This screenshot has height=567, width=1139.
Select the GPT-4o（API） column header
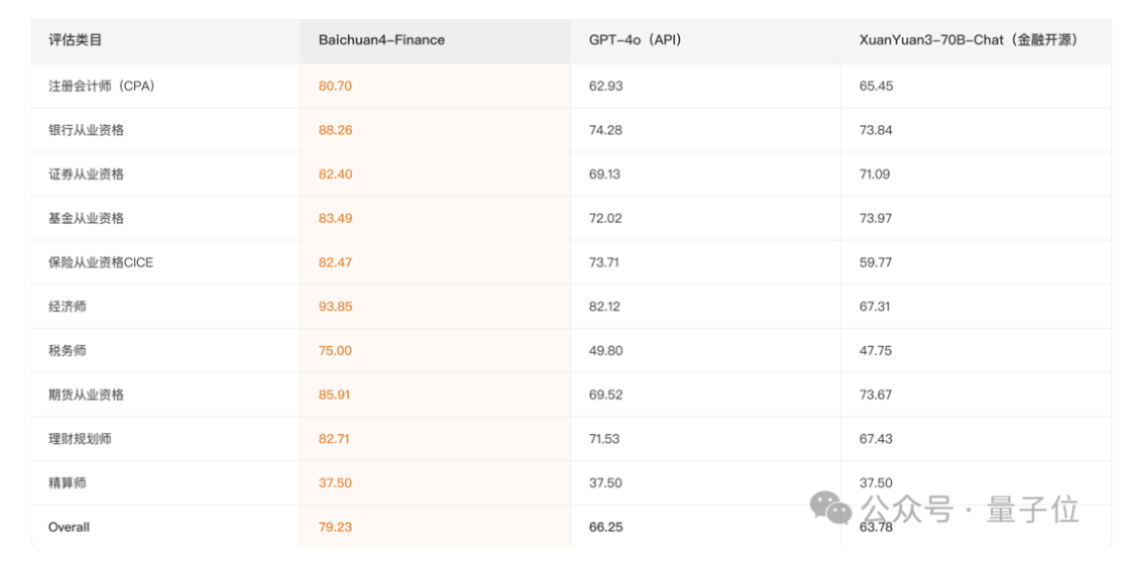click(x=635, y=40)
